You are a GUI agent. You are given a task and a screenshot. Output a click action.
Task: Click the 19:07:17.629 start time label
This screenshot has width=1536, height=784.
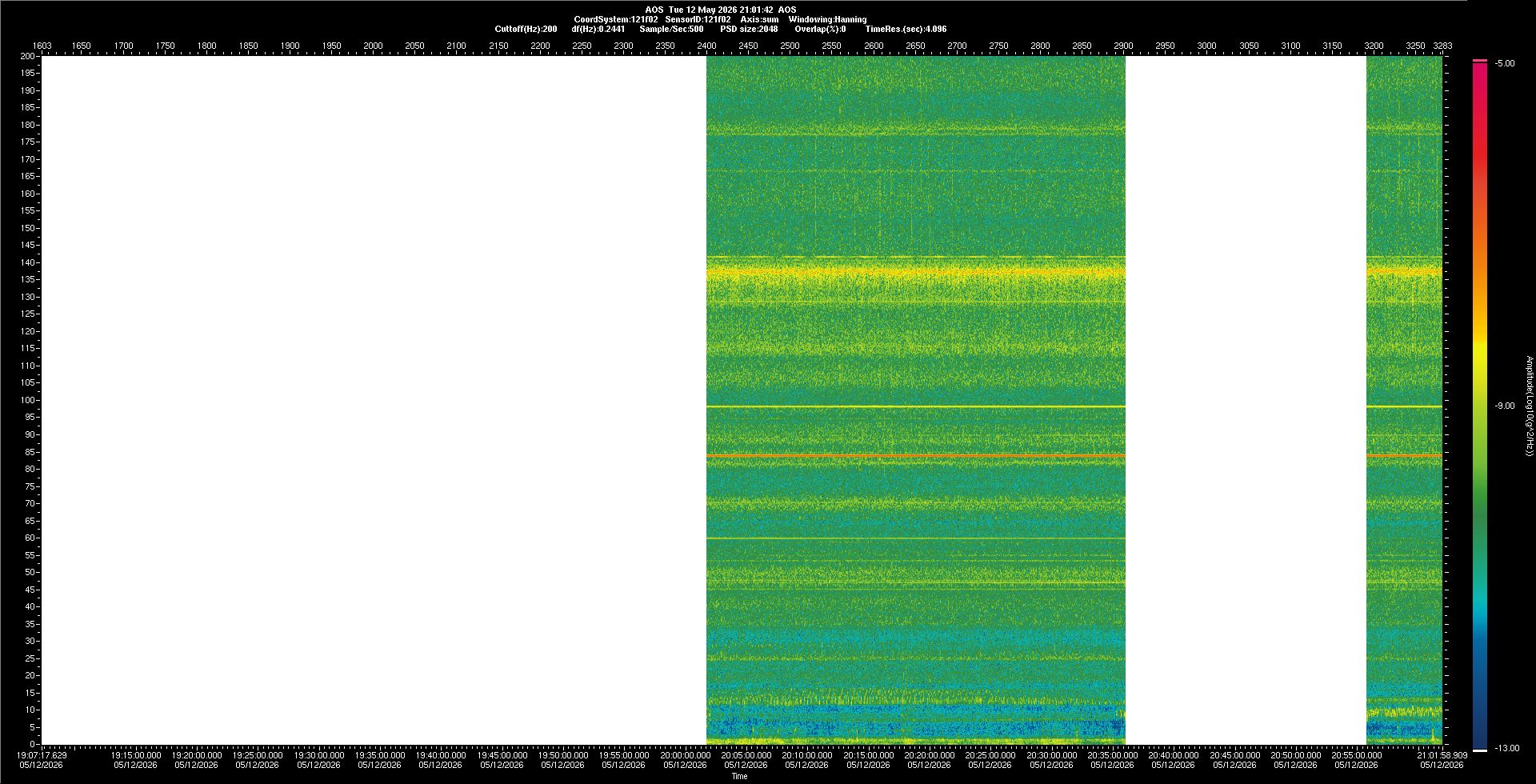pos(42,755)
